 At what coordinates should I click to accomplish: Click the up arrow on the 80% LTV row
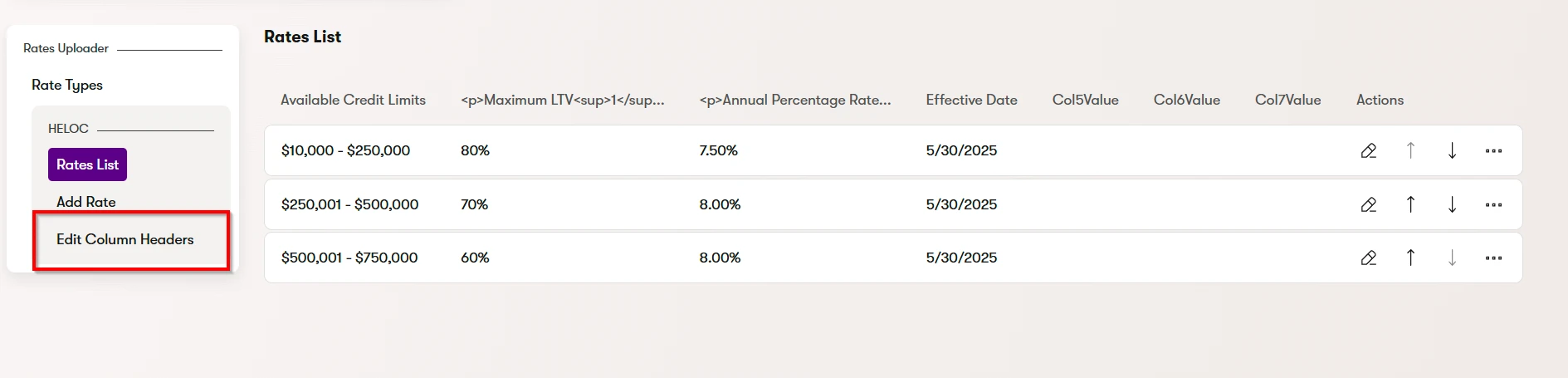(1410, 150)
